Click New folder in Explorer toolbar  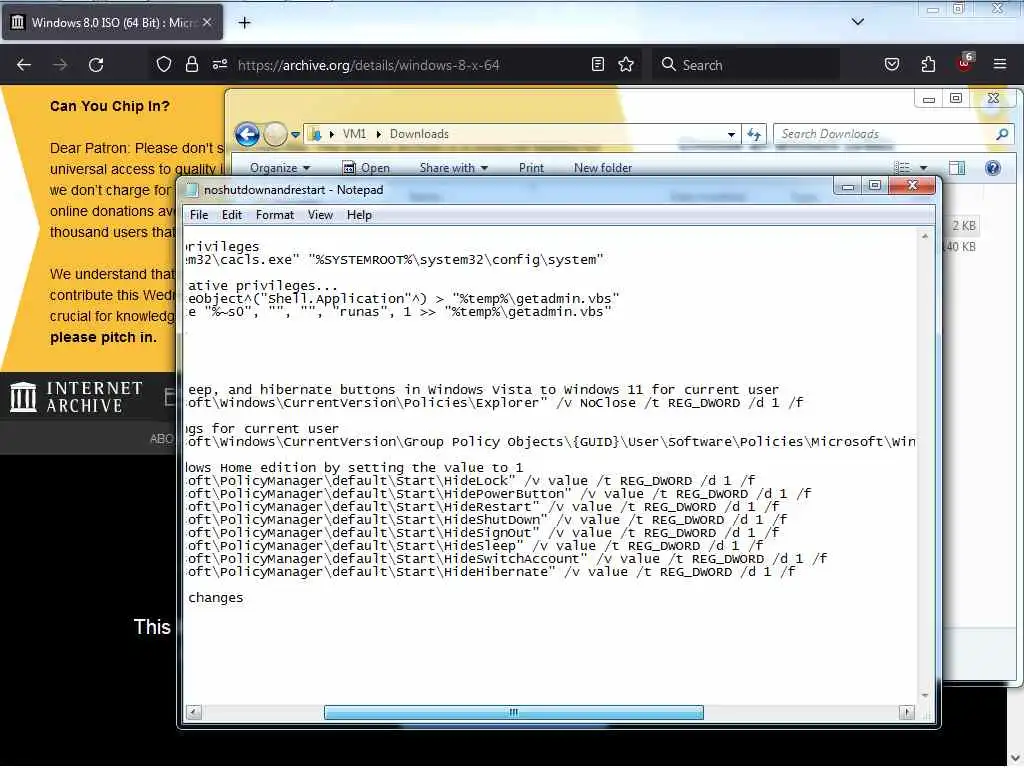(603, 168)
